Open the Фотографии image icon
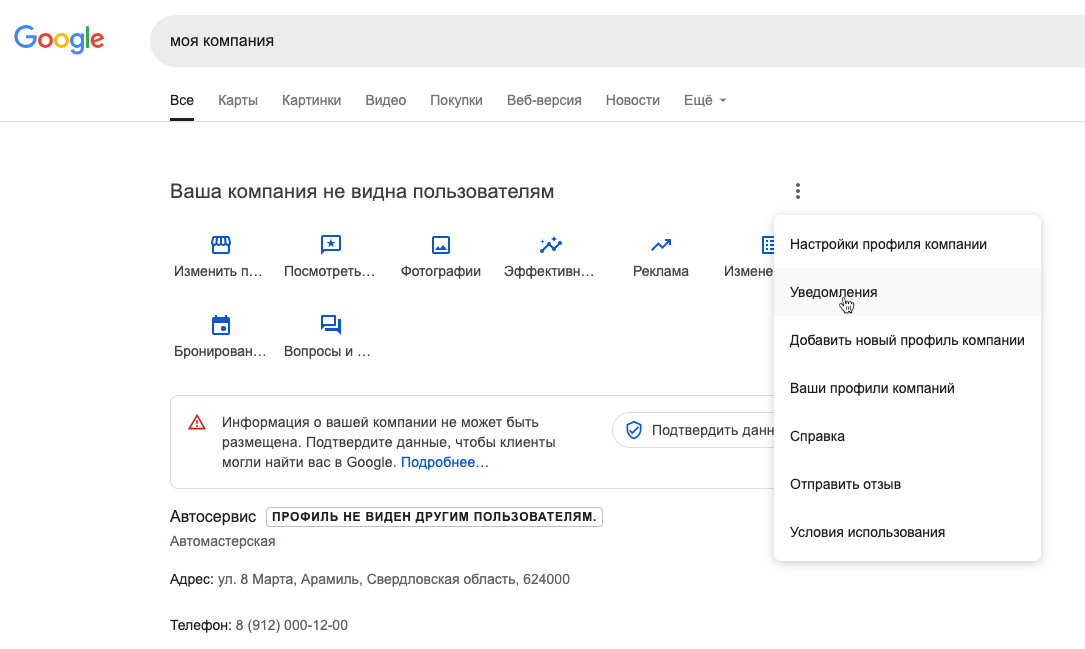Image resolution: width=1085 pixels, height=649 pixels. click(441, 244)
